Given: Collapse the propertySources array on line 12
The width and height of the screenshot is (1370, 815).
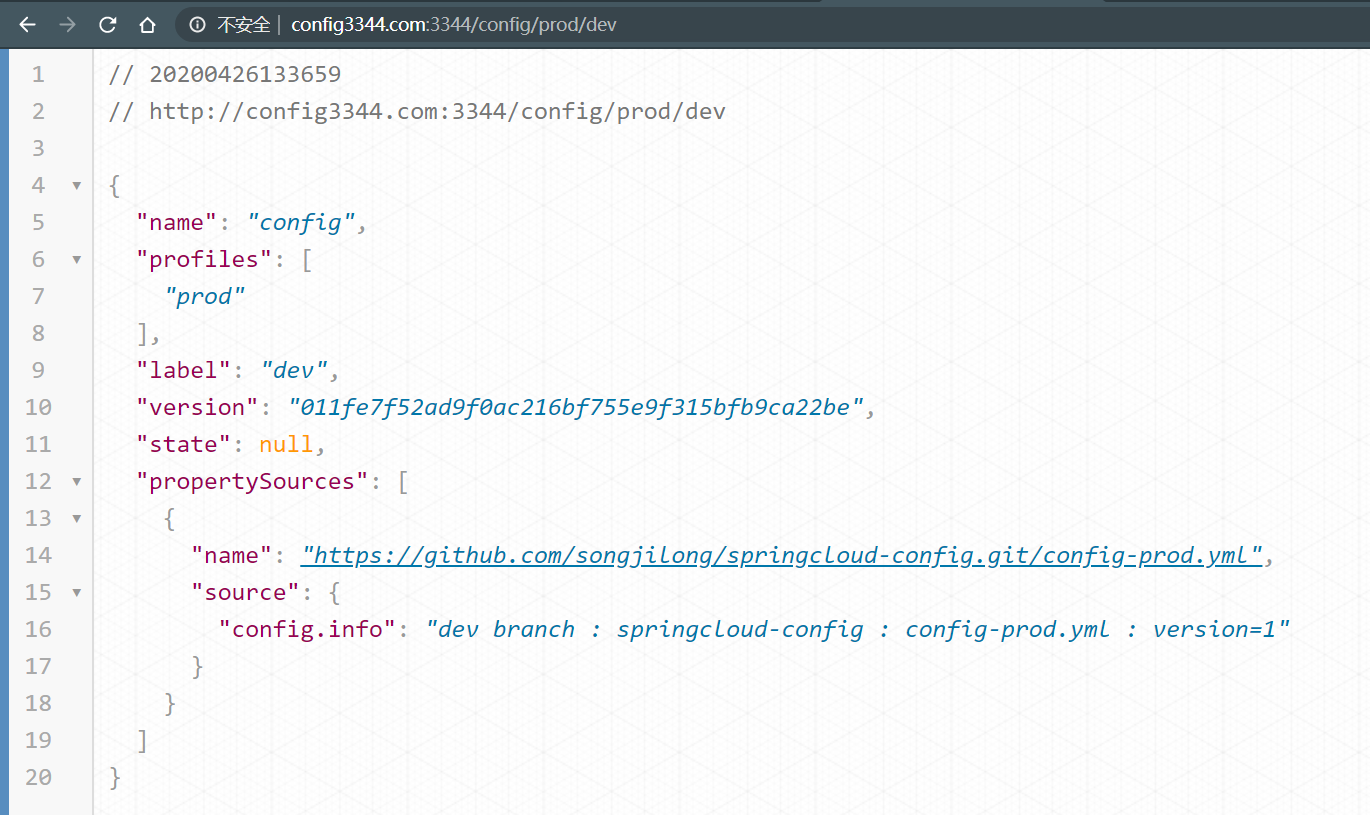Looking at the screenshot, I should [x=76, y=482].
